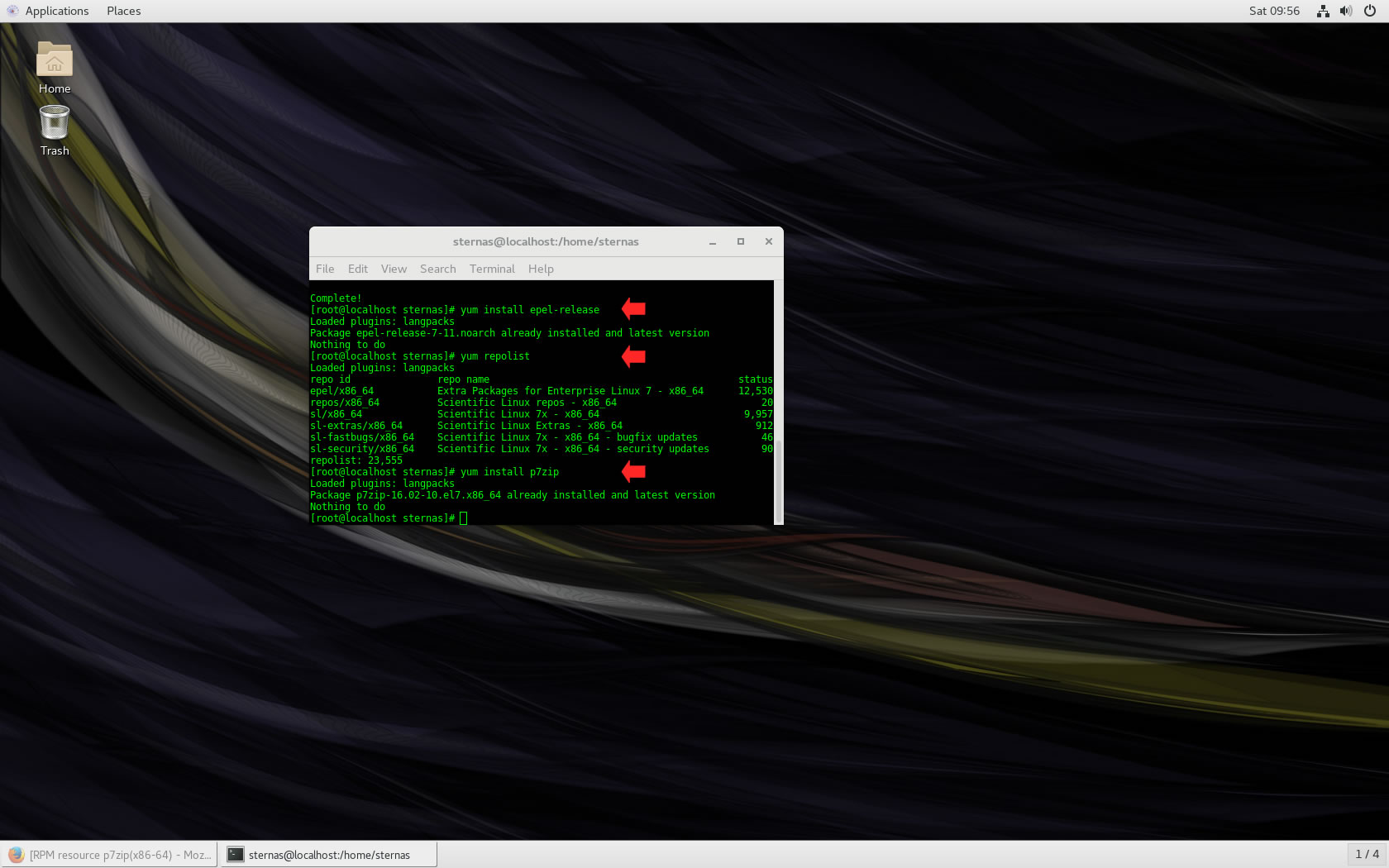Screen dimensions: 1389x868
Task: Open the terminal Help menu
Action: [541, 269]
